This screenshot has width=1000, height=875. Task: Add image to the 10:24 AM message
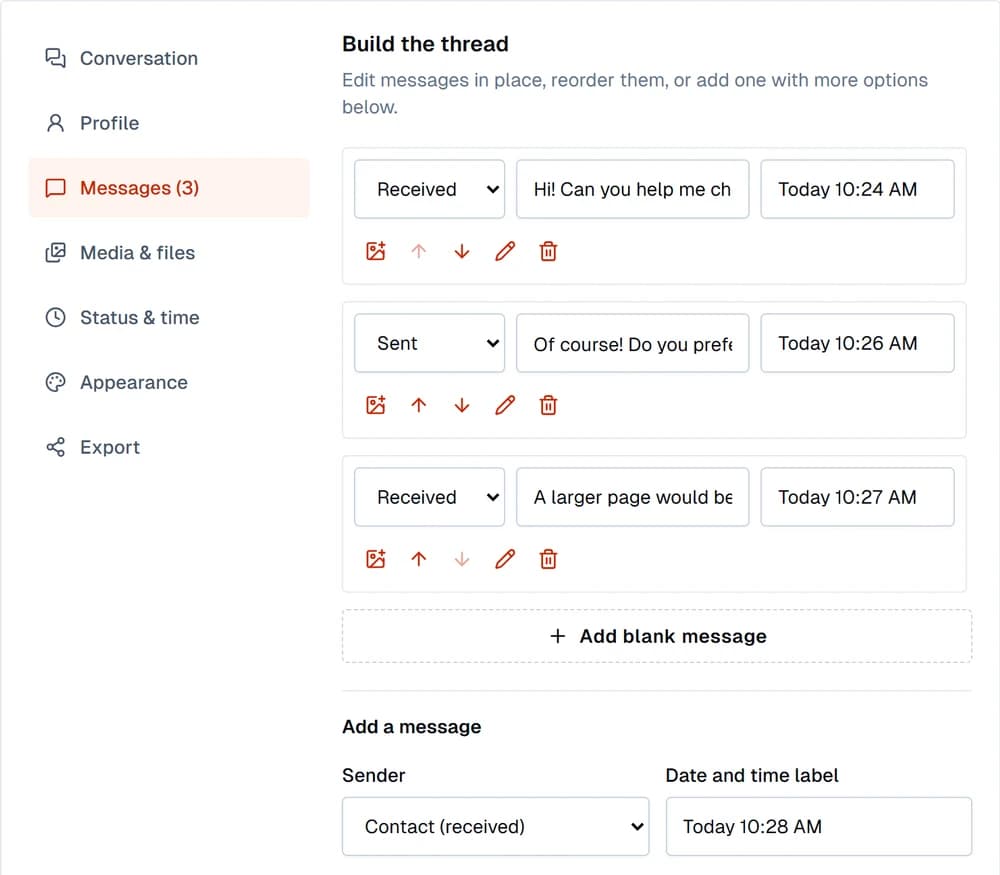click(376, 251)
